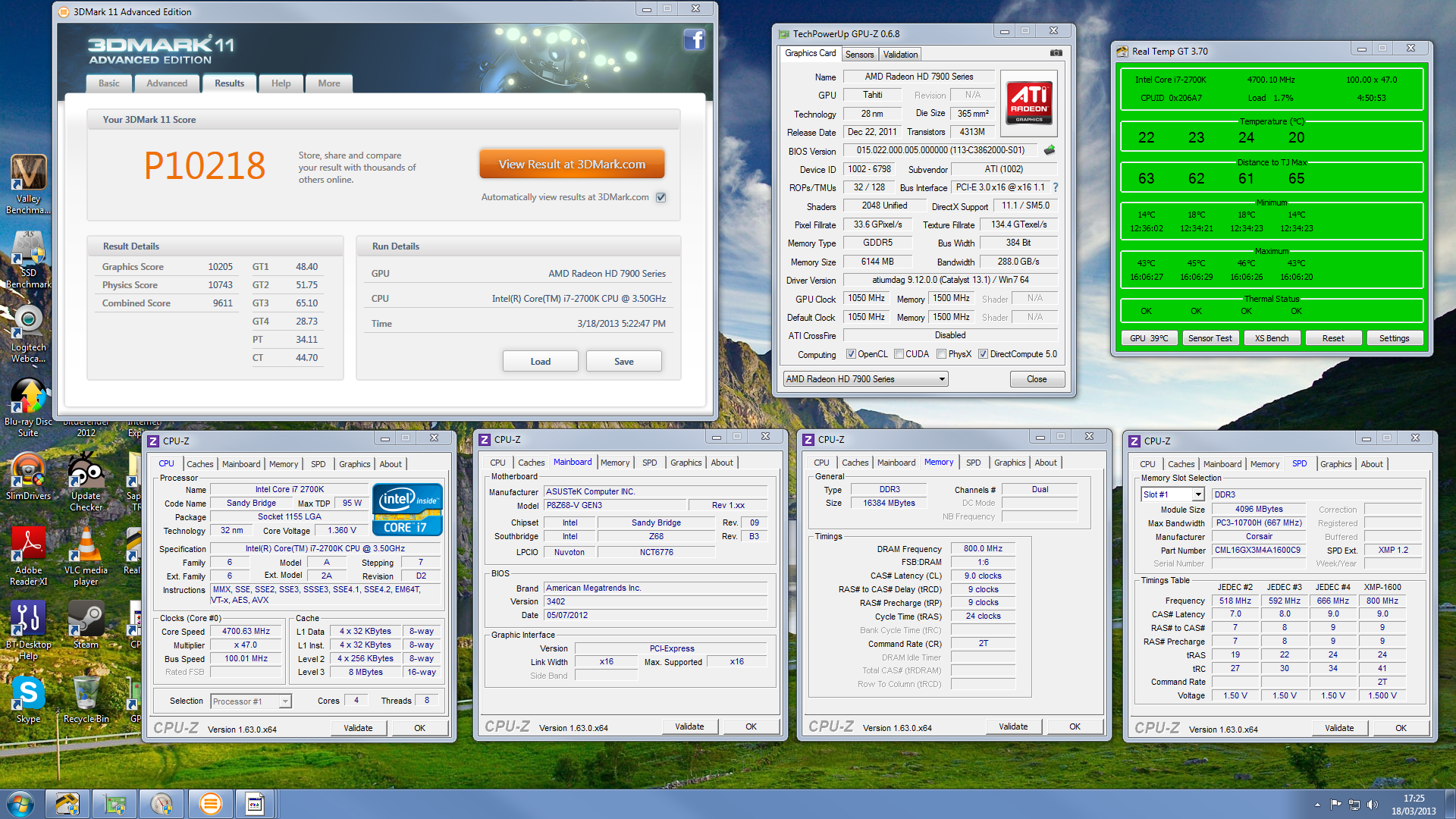Click the GPU-Z screenshot camera icon
Viewport: 1456px width, 819px height.
[1056, 53]
